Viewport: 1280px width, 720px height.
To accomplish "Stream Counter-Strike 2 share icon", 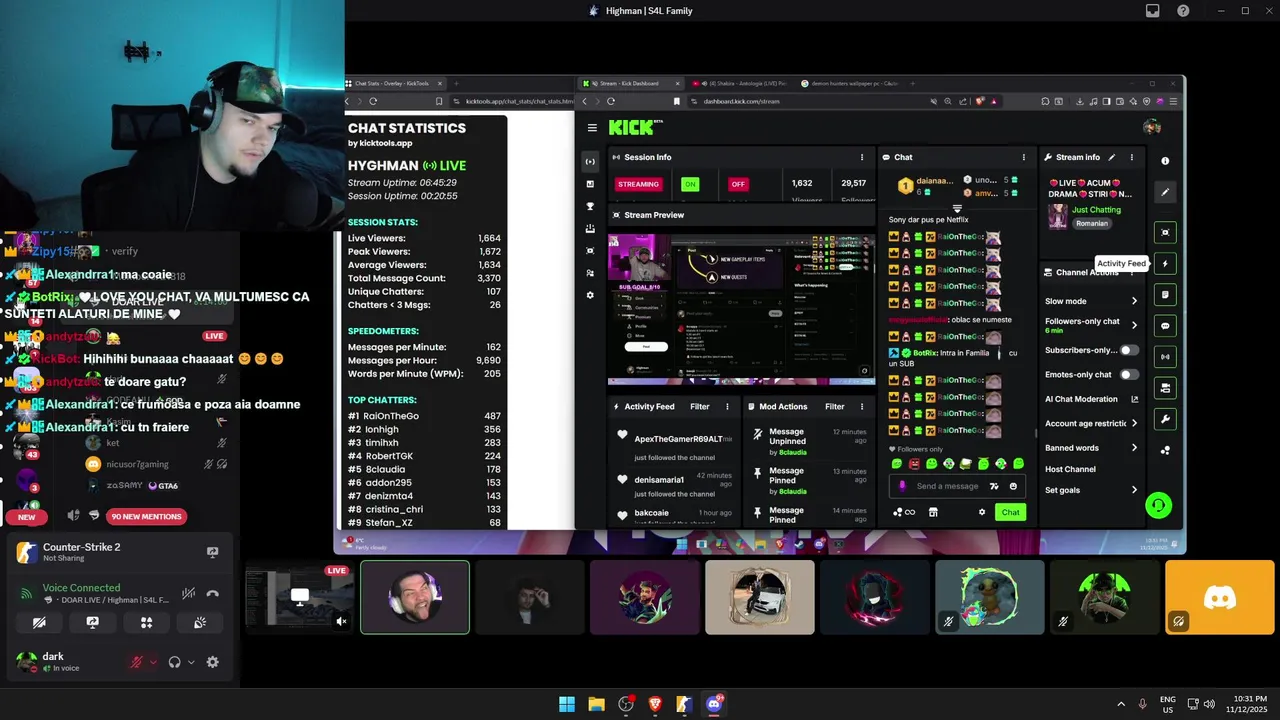I will [212, 552].
